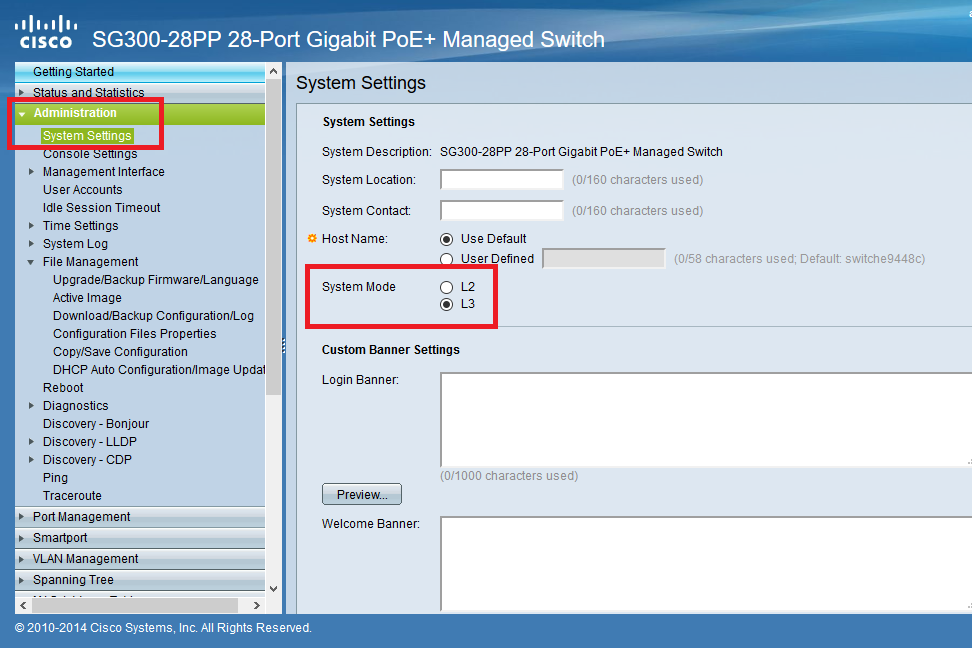Image resolution: width=972 pixels, height=648 pixels.
Task: Open Active Image page
Action: pyautogui.click(x=87, y=298)
